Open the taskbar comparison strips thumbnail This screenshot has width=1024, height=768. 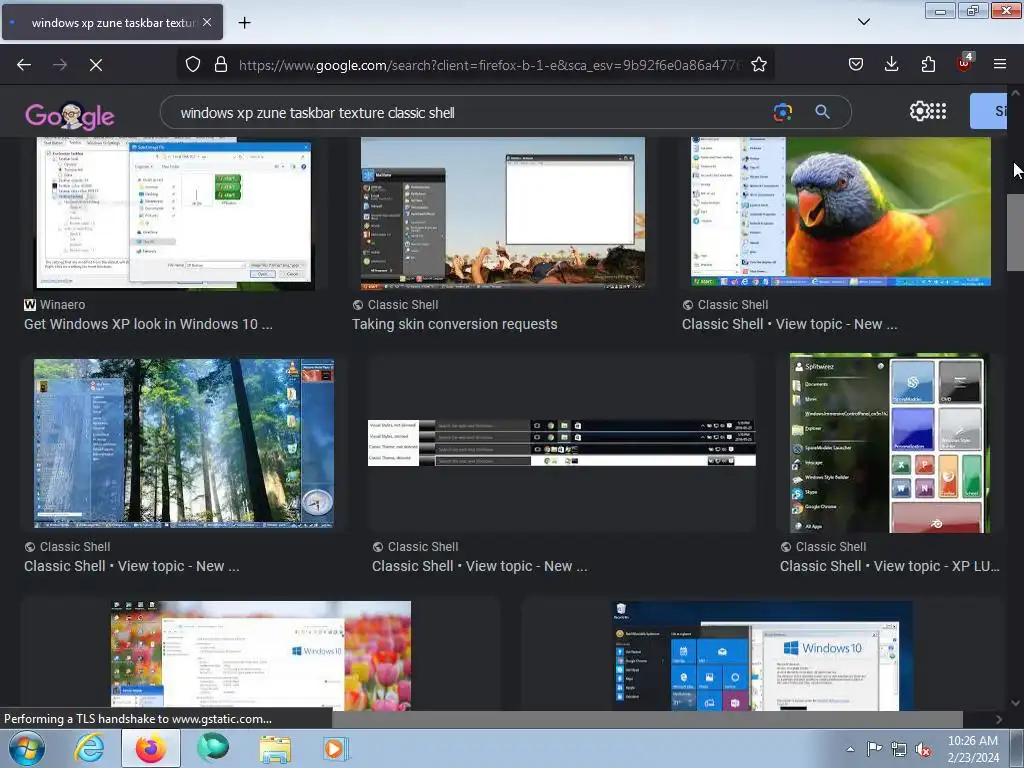[x=562, y=443]
